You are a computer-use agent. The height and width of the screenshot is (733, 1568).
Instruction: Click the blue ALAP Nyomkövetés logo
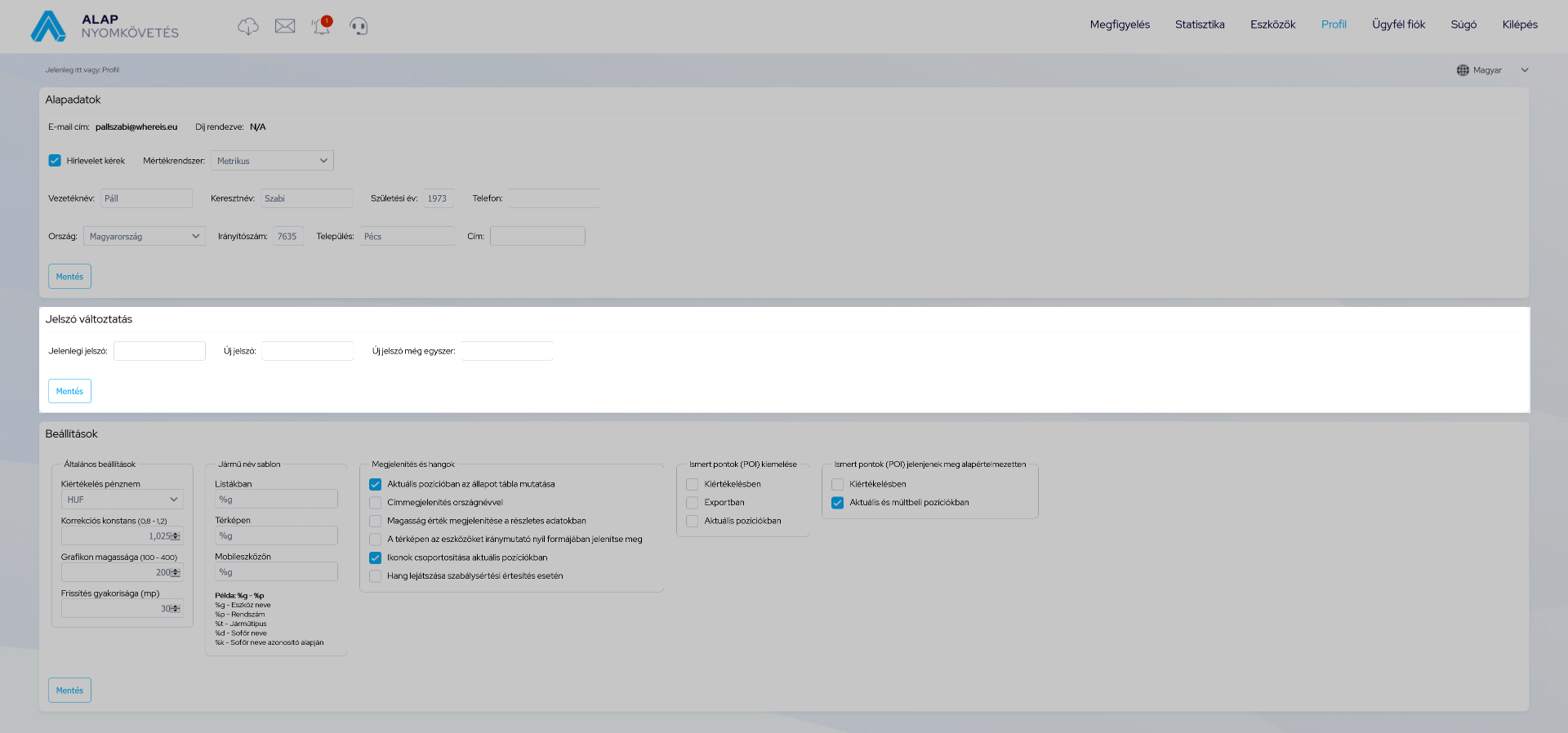click(48, 26)
